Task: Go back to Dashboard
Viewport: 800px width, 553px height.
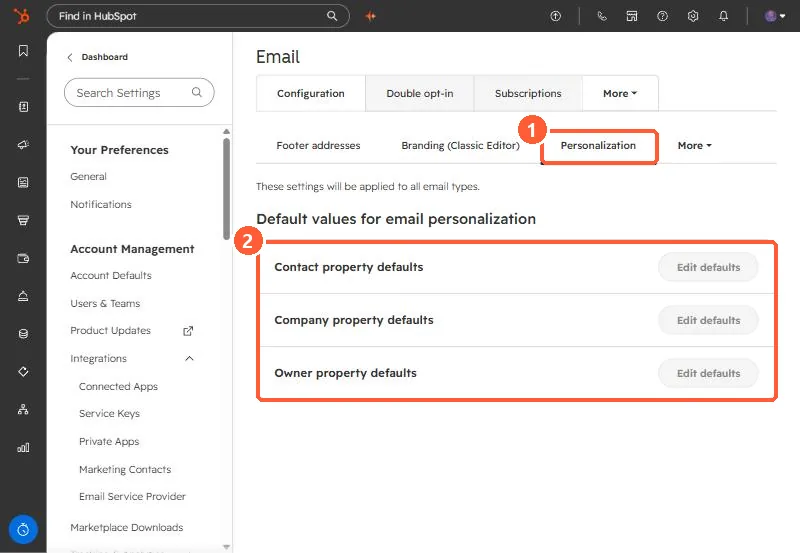Action: (x=104, y=57)
